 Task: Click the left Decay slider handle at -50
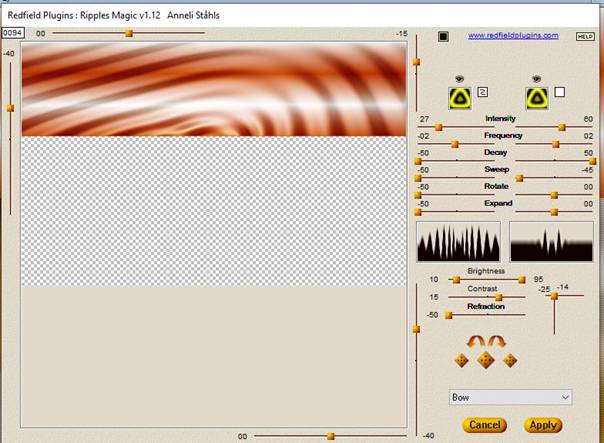(418, 161)
